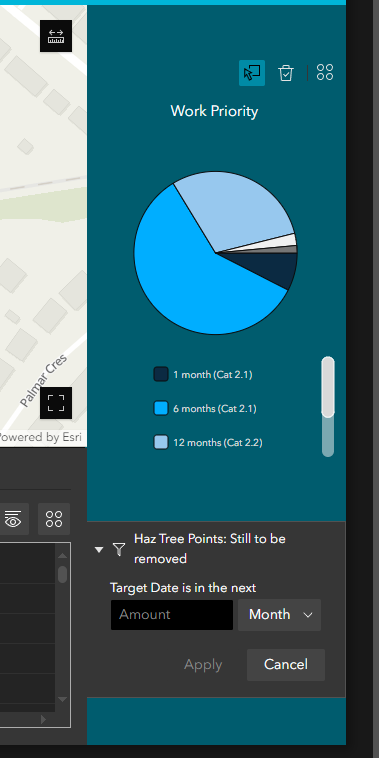
Task: Click the Palmar Cres street label on map
Action: pos(44,380)
